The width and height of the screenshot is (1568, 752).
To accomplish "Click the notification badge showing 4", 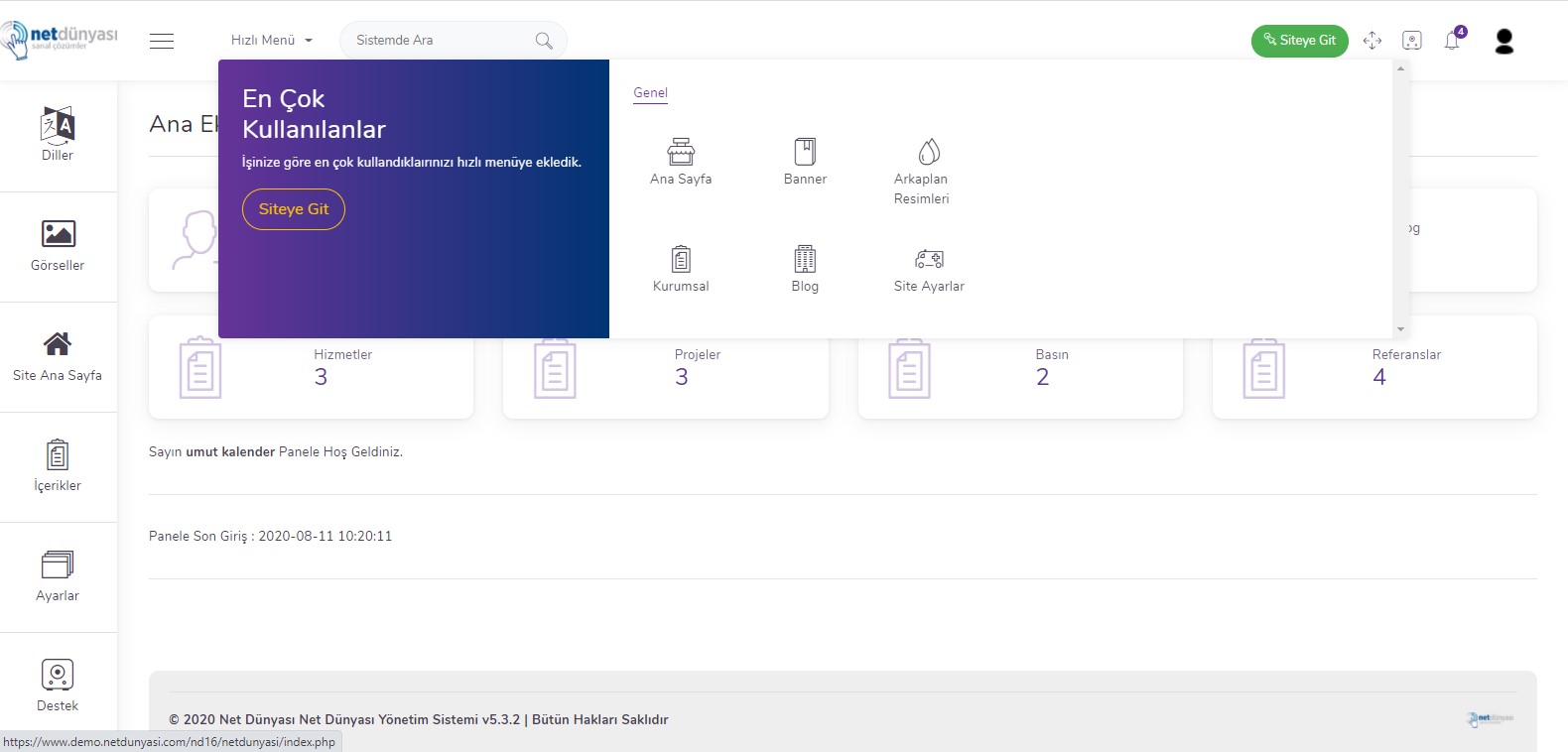I will pyautogui.click(x=1461, y=32).
